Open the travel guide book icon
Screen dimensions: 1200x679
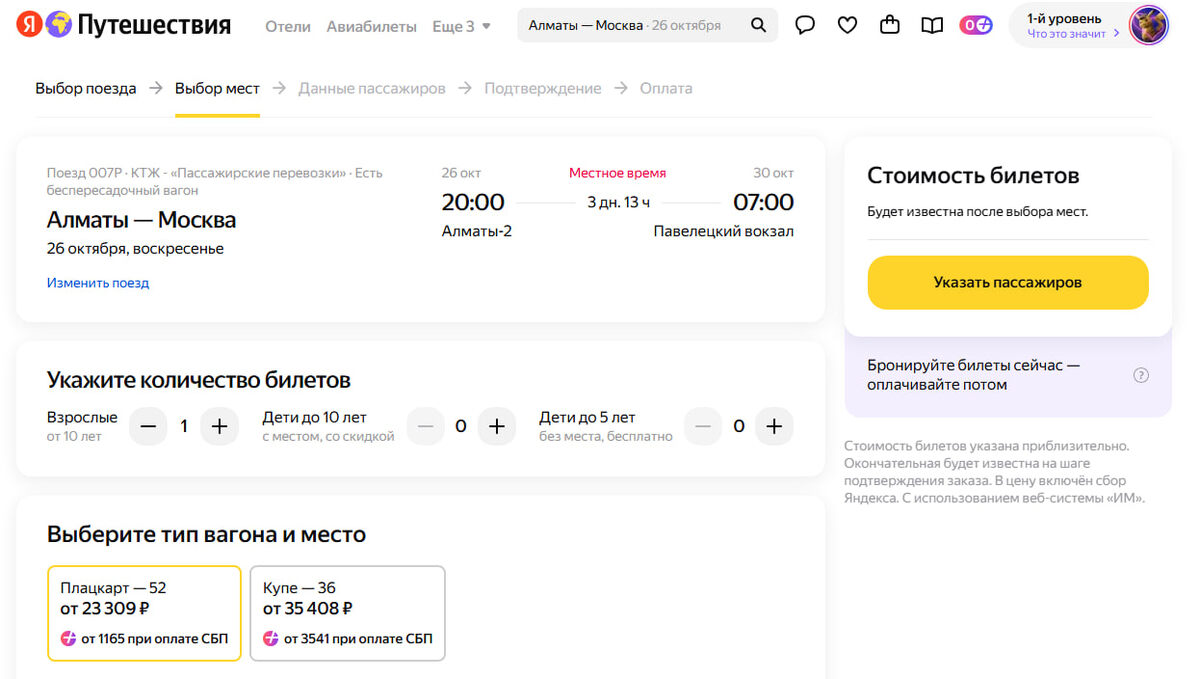click(x=932, y=26)
